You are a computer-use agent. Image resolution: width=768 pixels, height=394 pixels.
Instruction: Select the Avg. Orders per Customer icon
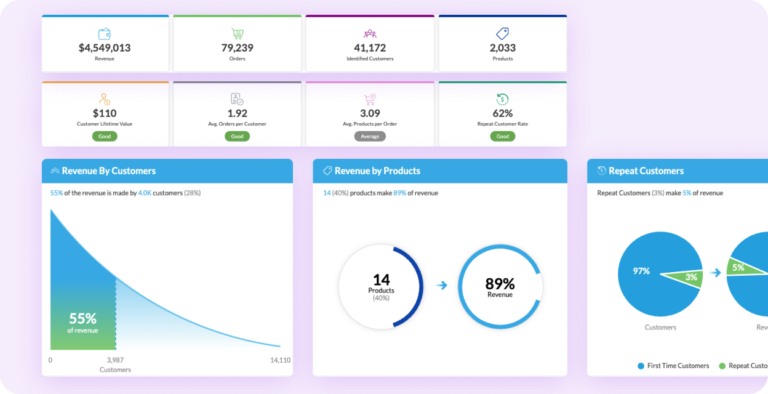[237, 99]
